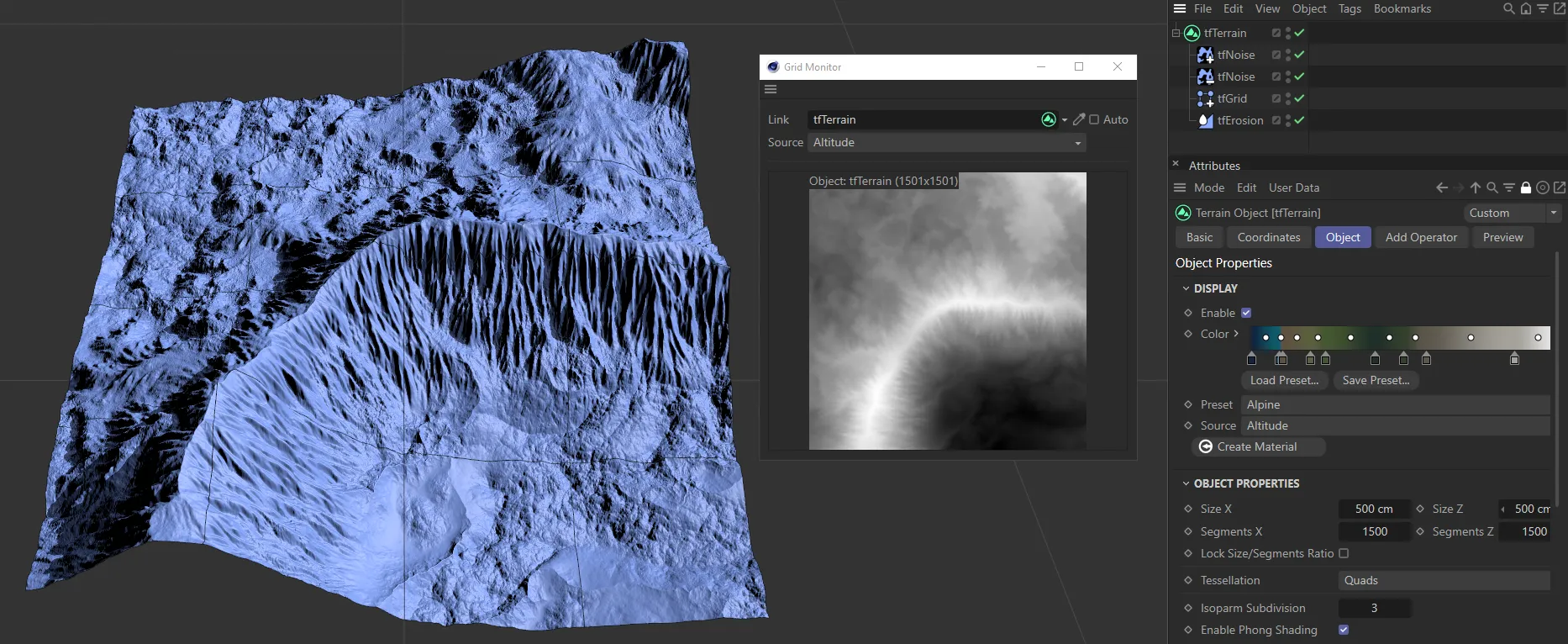Go back using the Attributes left arrow

(1442, 188)
